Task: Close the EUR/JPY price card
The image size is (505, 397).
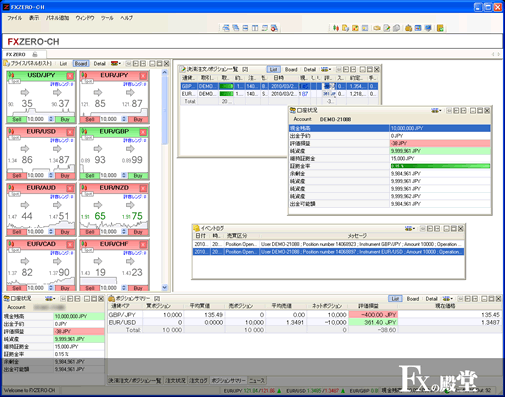Action: pos(143,76)
